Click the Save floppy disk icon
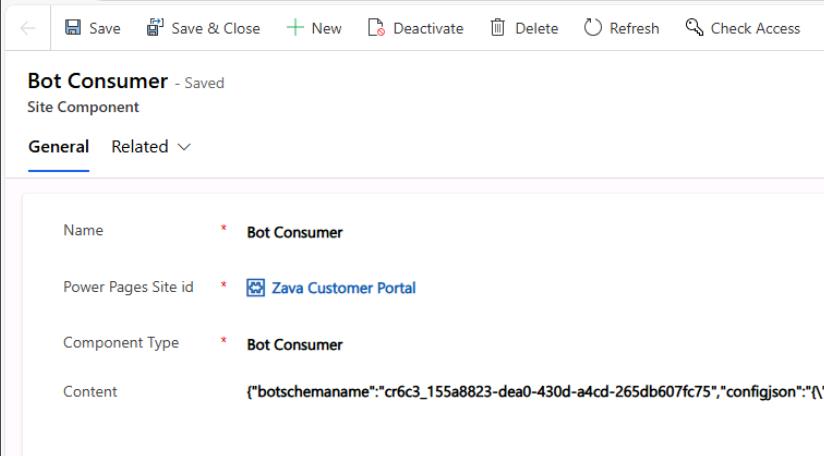This screenshot has height=456, width=824. click(73, 27)
